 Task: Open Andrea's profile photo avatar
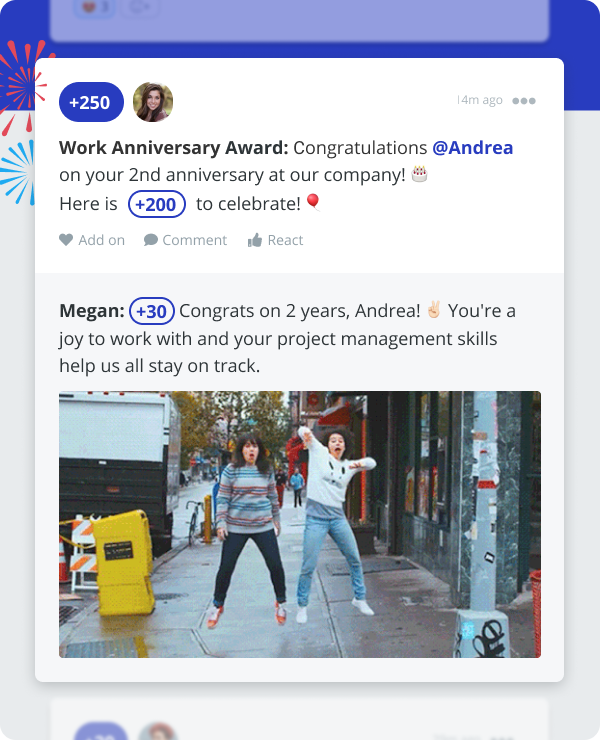coord(153,102)
